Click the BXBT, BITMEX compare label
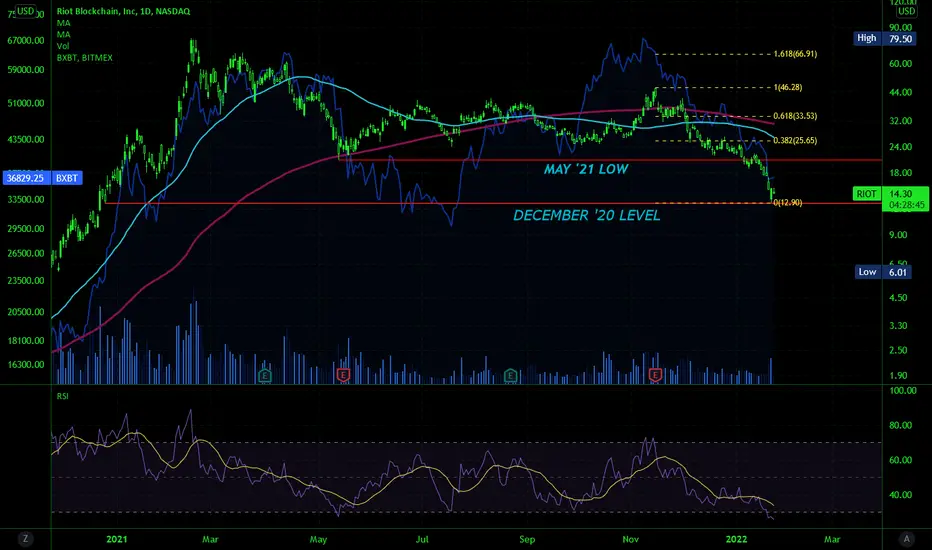Image resolution: width=932 pixels, height=550 pixels. (84, 58)
